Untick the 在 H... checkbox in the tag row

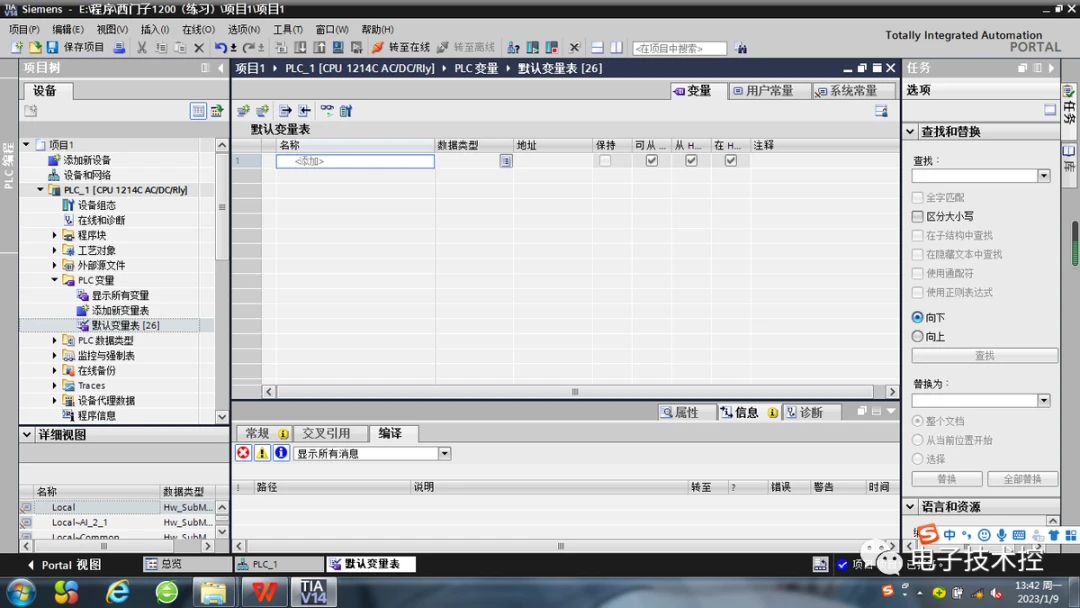click(731, 160)
